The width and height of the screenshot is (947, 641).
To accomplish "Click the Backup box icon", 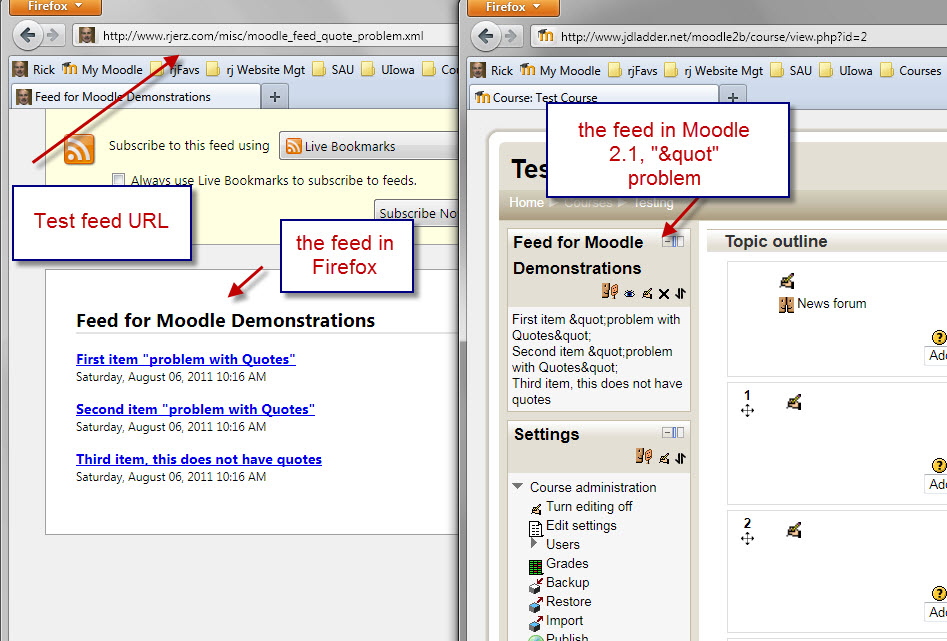I will tap(535, 585).
